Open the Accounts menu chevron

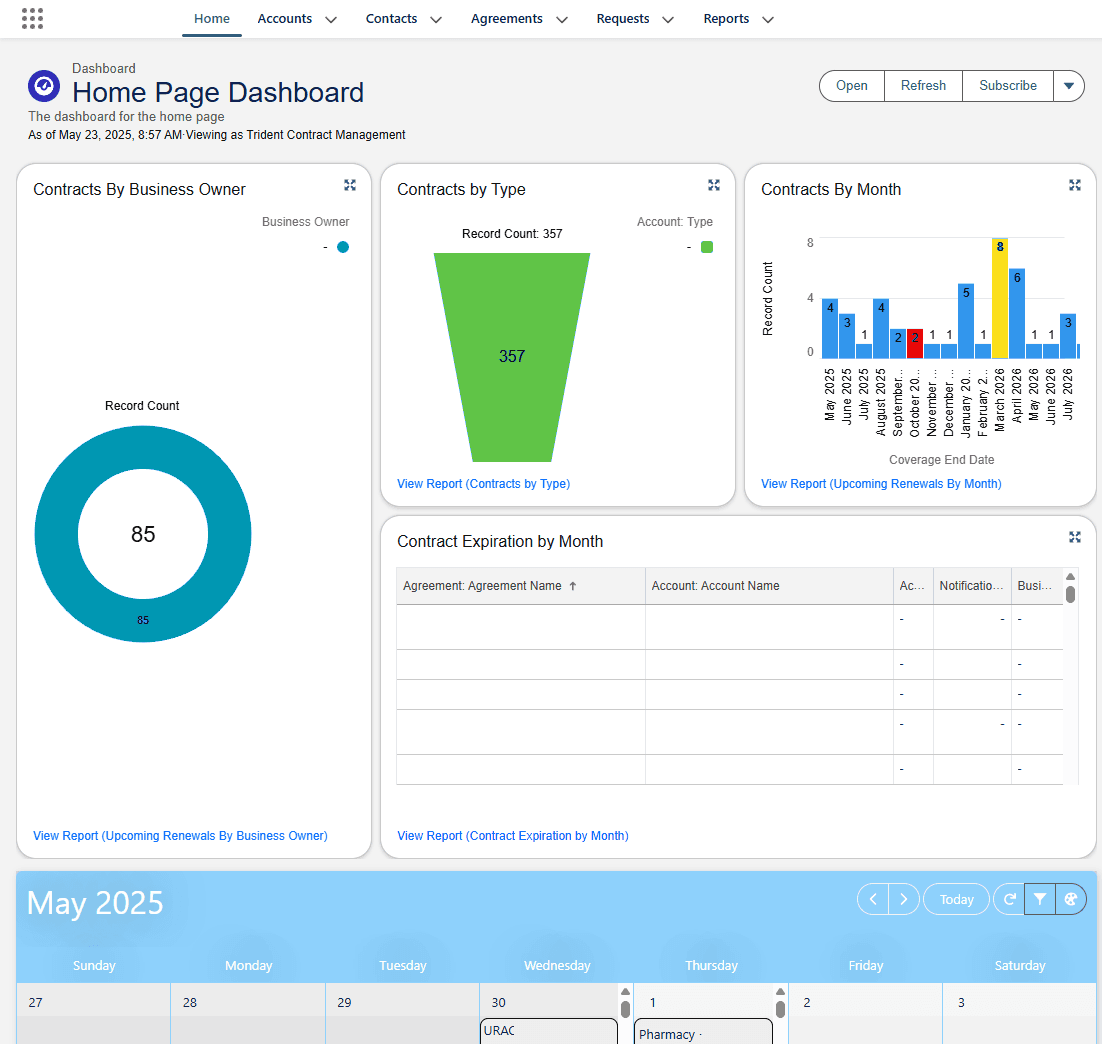[x=330, y=20]
